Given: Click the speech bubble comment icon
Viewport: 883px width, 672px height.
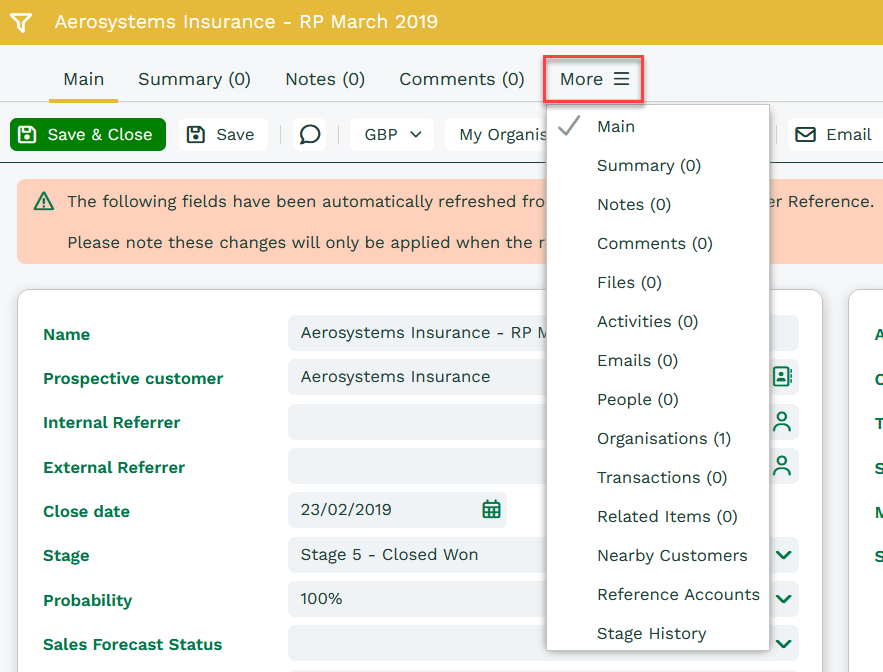Looking at the screenshot, I should pyautogui.click(x=310, y=134).
